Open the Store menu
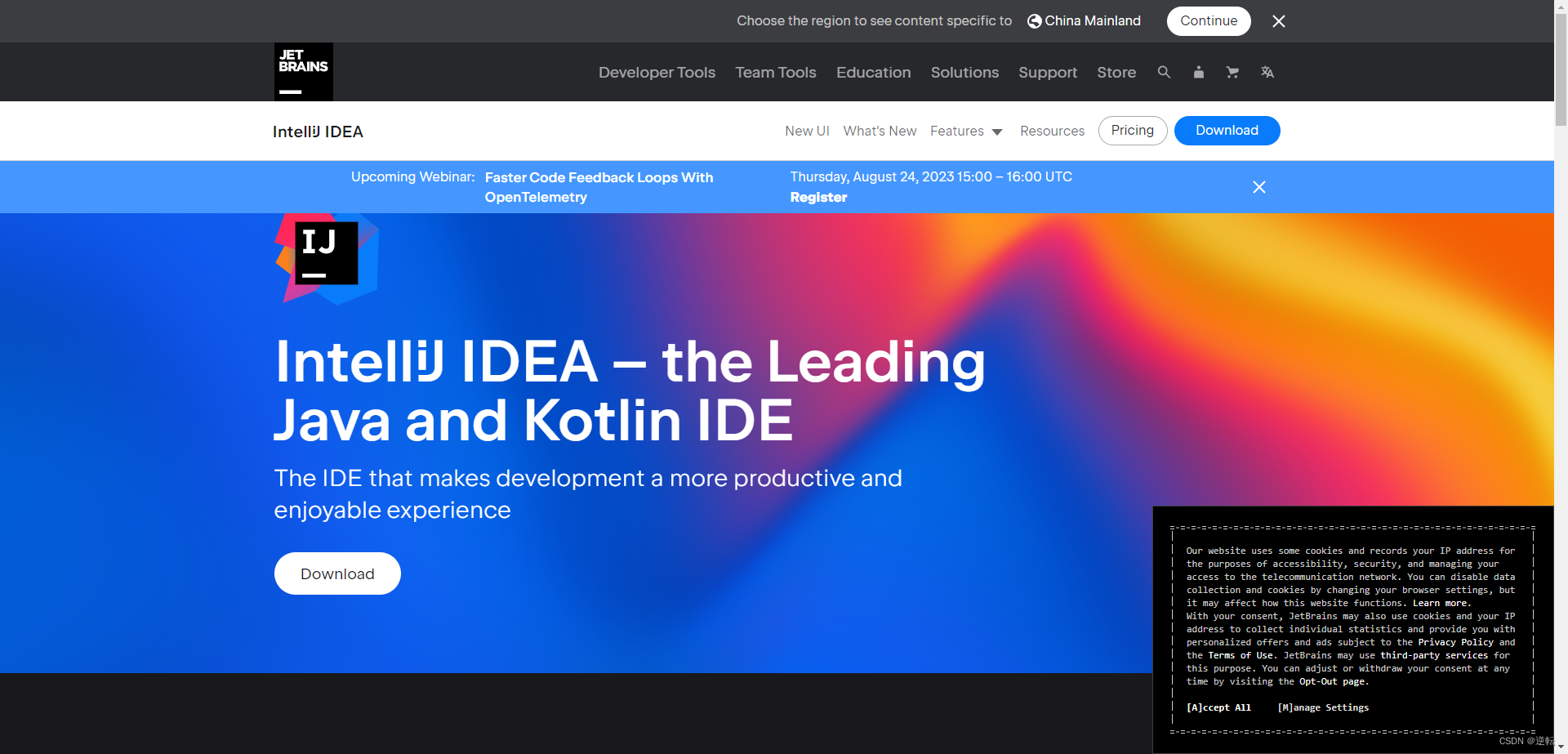This screenshot has width=1568, height=754. coord(1116,72)
